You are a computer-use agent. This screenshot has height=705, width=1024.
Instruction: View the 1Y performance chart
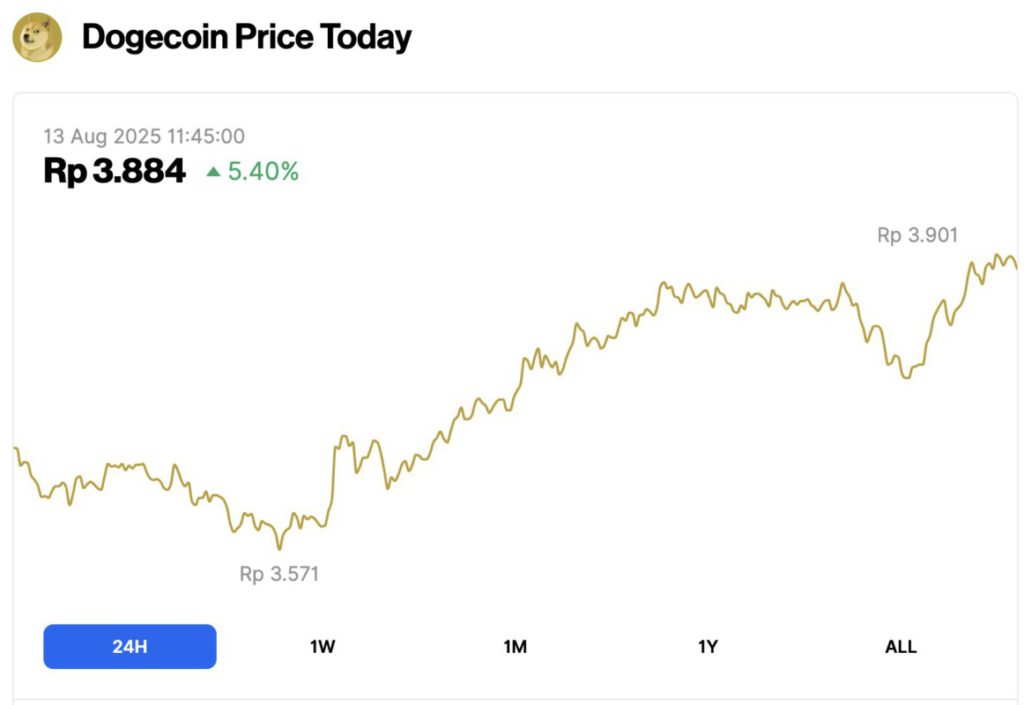point(708,646)
